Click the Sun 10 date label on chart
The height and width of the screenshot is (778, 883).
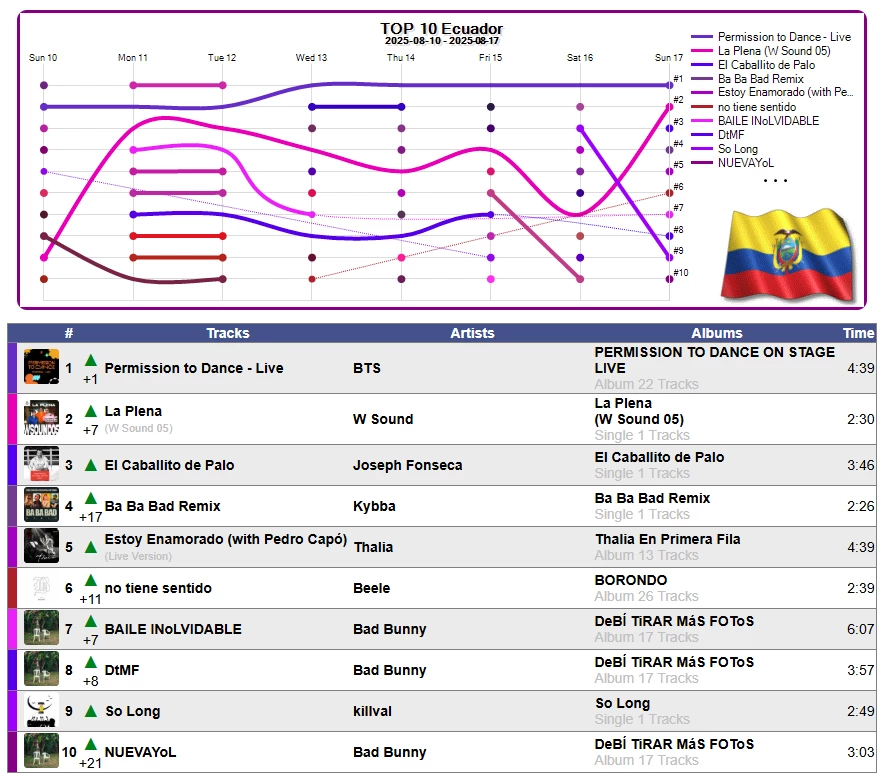click(x=43, y=57)
